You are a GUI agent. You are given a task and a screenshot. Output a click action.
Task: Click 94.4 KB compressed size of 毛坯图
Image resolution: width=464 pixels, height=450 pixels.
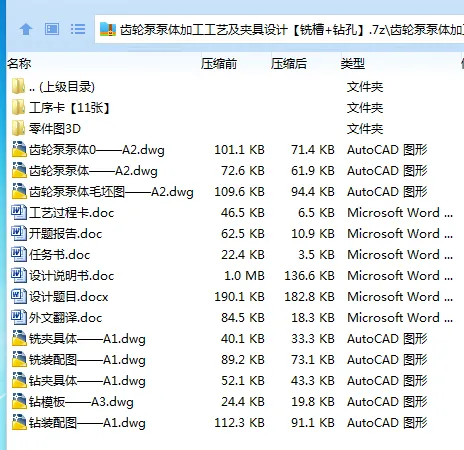313,192
